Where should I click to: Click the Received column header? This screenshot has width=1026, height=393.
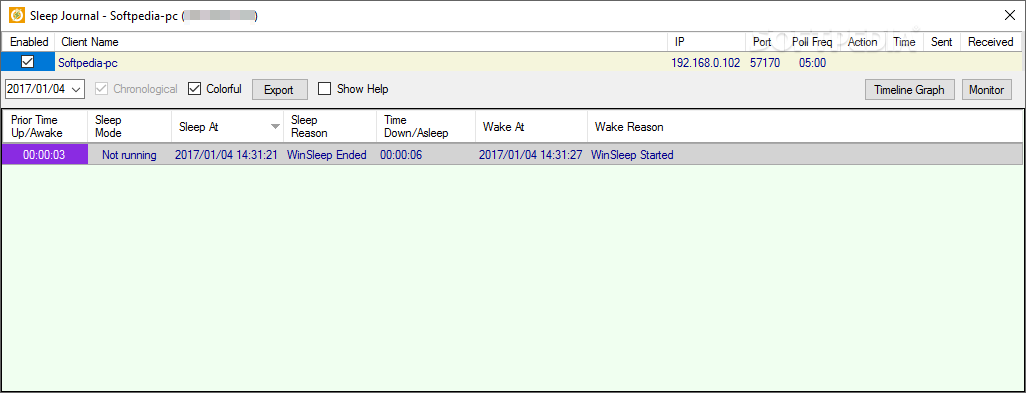point(991,42)
